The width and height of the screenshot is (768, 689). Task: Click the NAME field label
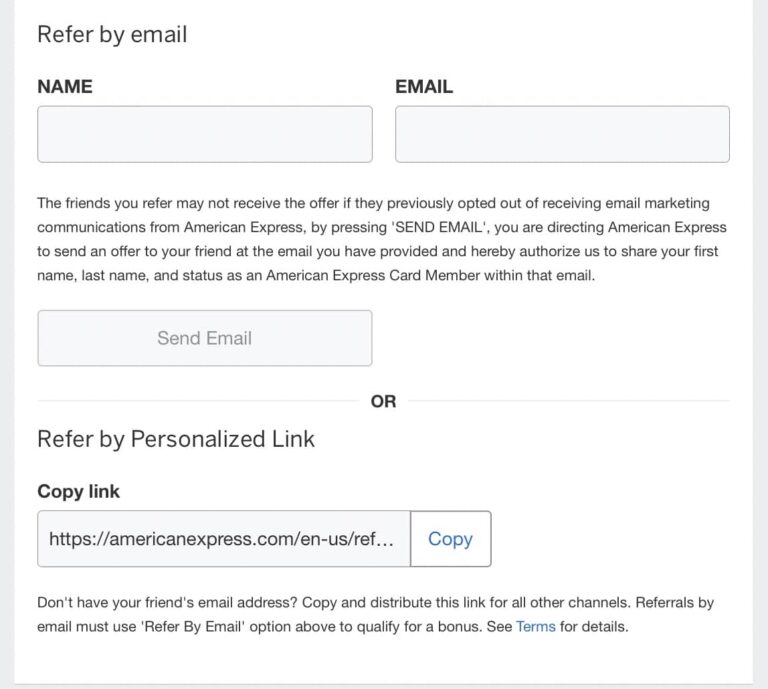pyautogui.click(x=65, y=87)
